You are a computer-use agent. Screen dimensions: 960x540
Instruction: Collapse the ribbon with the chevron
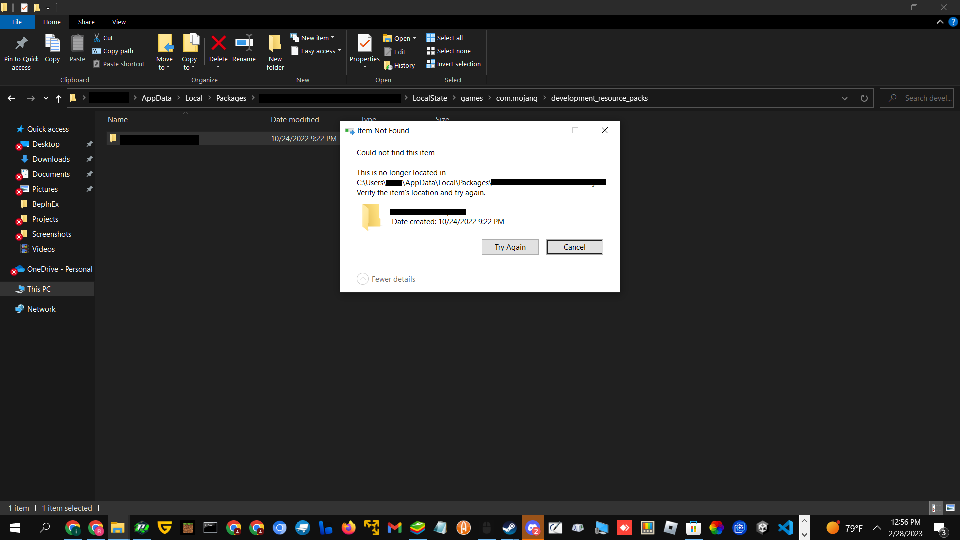pos(940,22)
